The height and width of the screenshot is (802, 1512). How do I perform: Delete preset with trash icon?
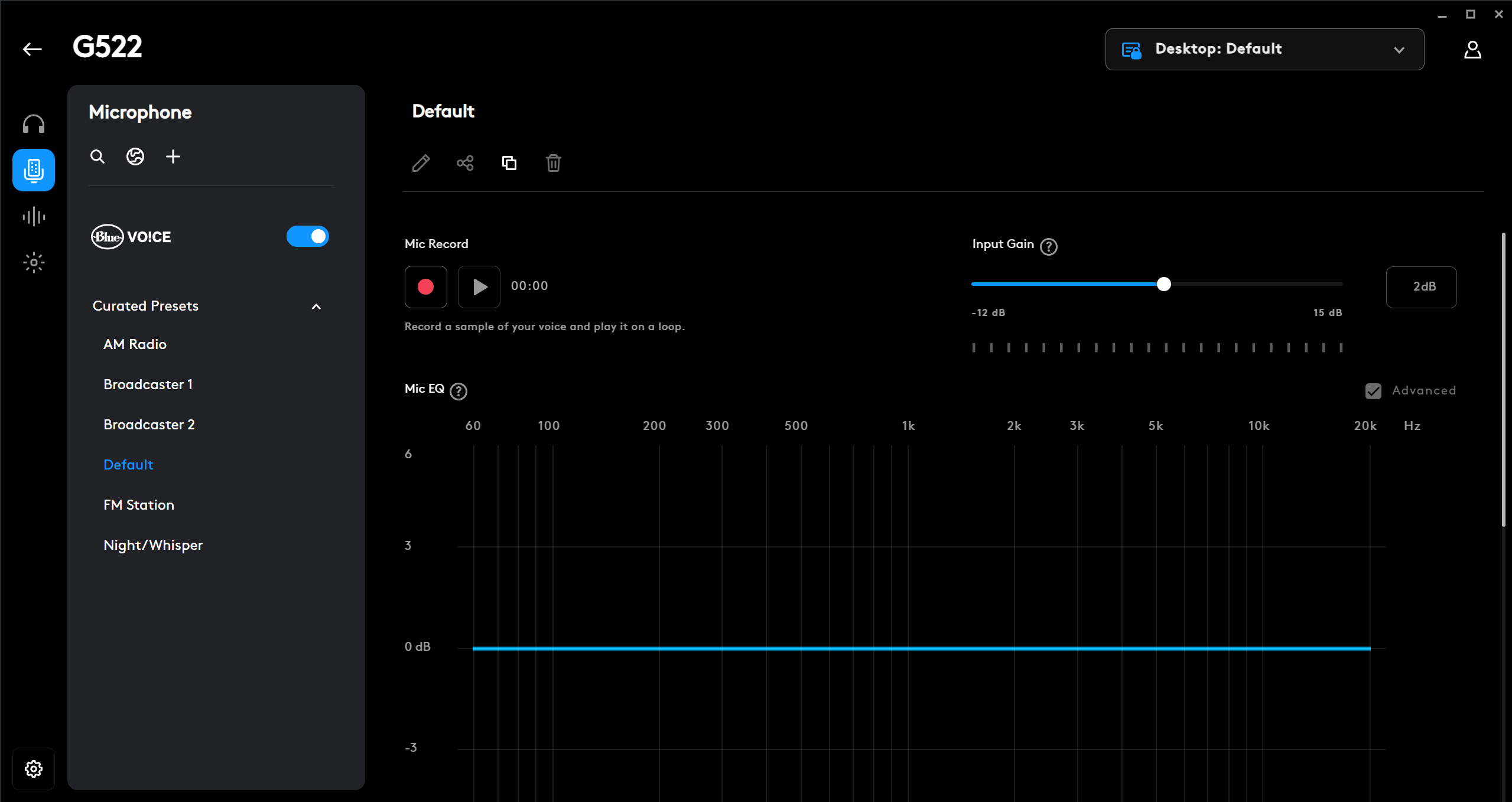coord(553,163)
